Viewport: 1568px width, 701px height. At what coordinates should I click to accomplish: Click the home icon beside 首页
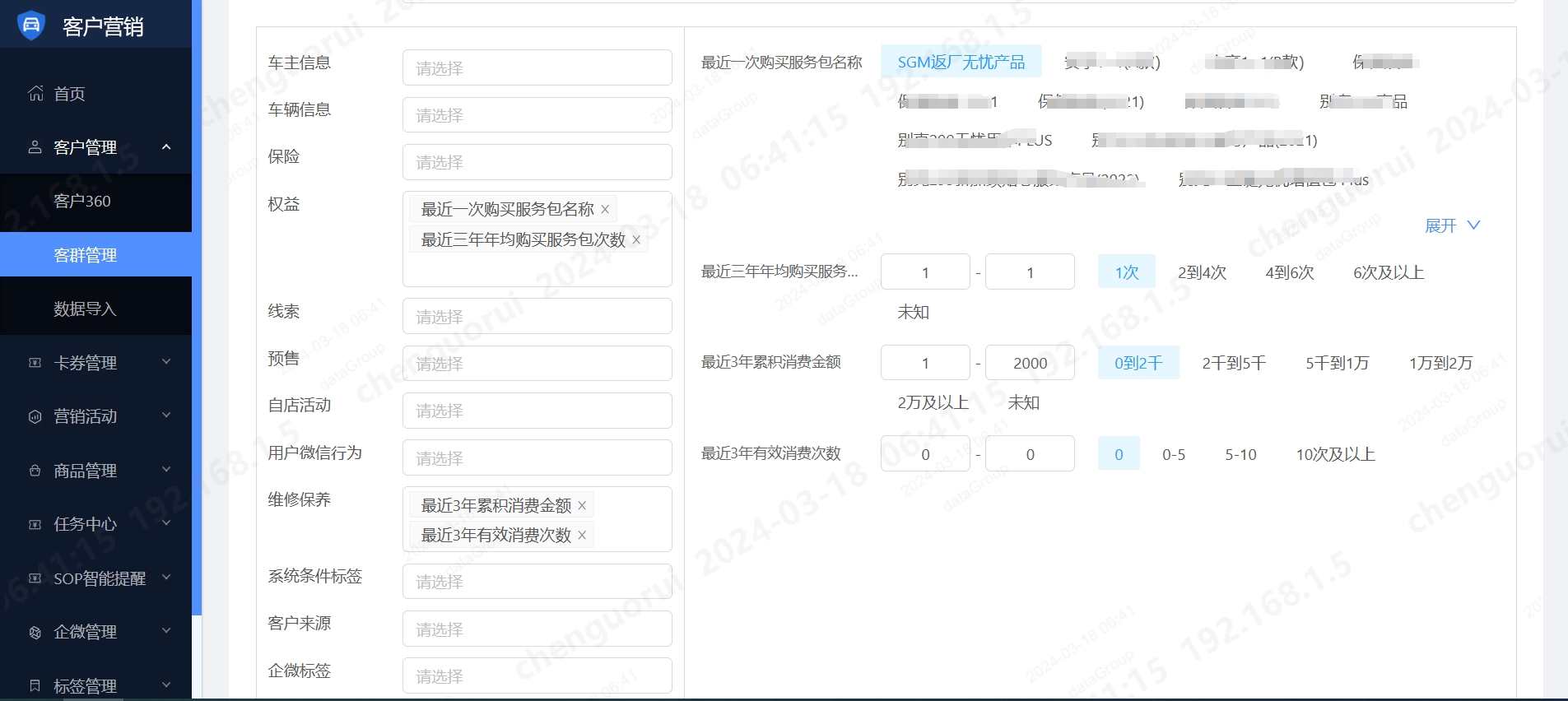35,93
